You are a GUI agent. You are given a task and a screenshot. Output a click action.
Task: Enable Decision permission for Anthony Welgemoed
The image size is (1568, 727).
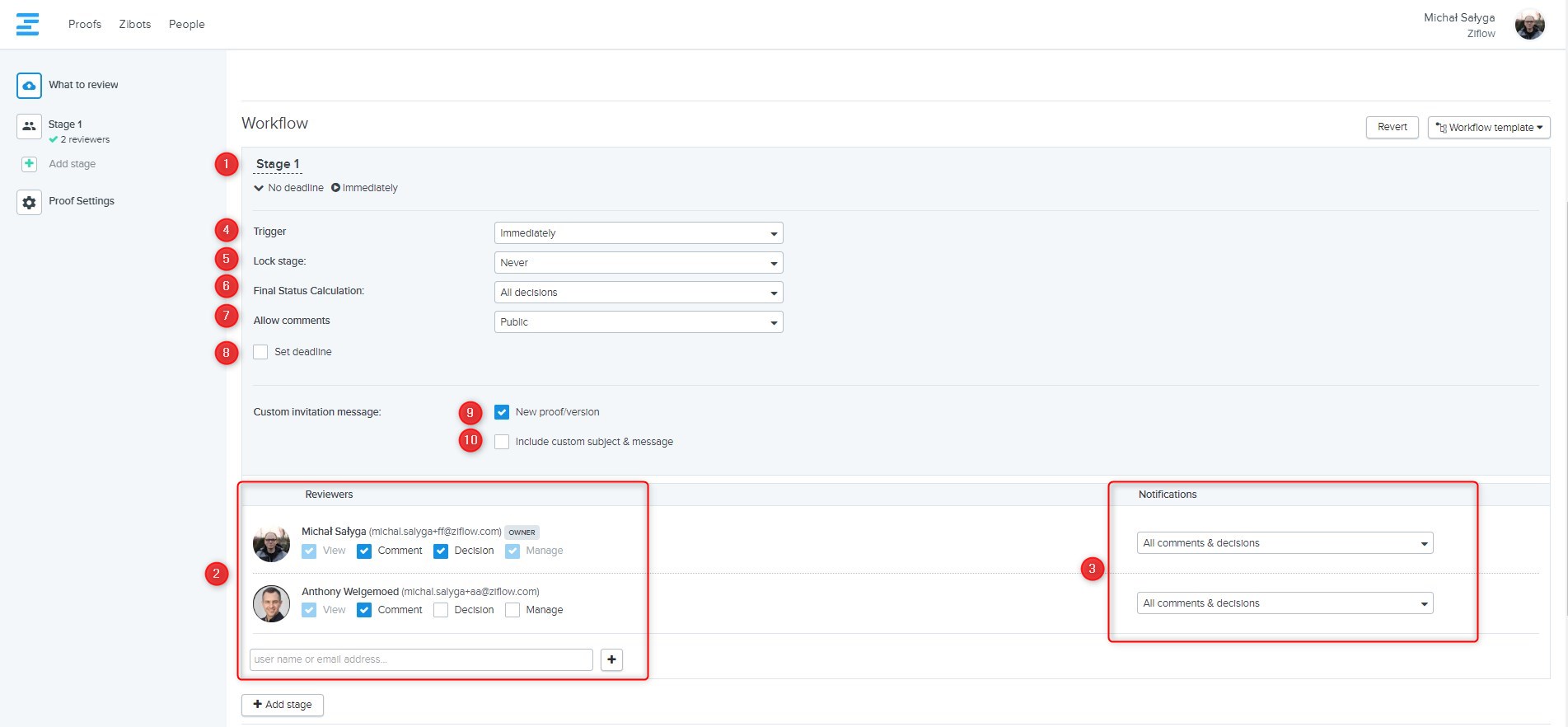tap(441, 610)
